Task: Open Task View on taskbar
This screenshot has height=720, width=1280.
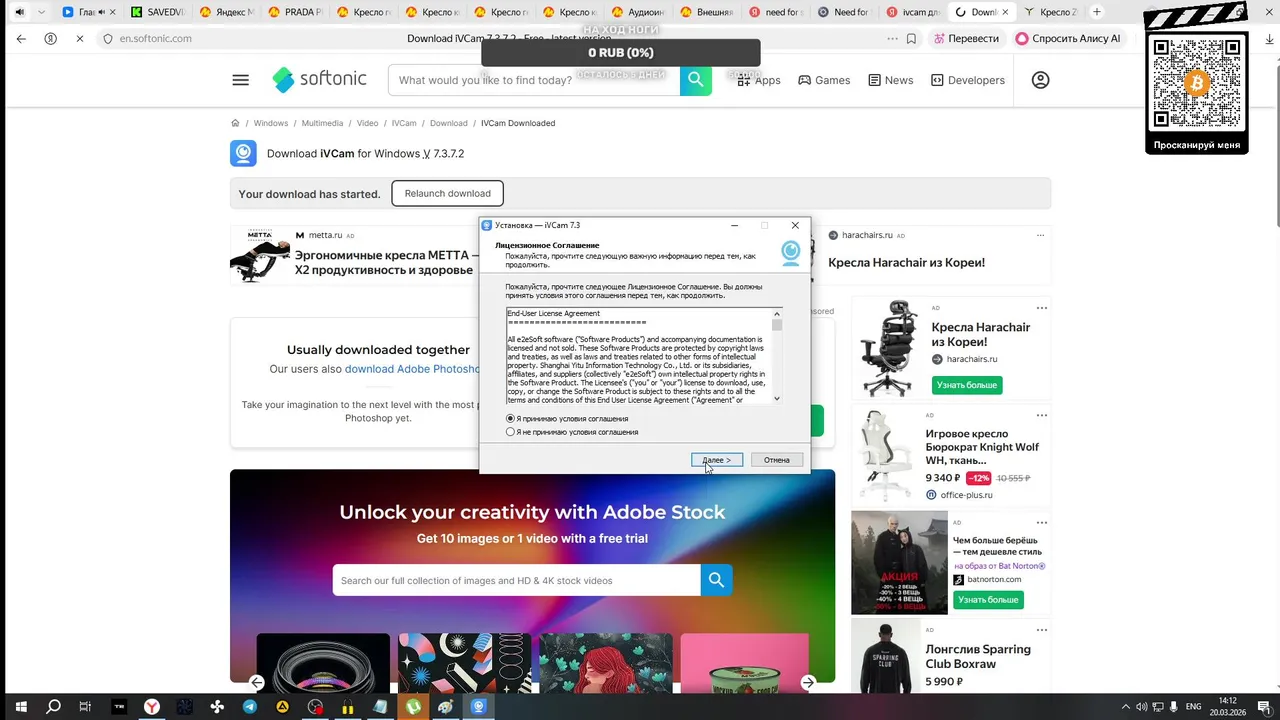Action: [x=86, y=706]
